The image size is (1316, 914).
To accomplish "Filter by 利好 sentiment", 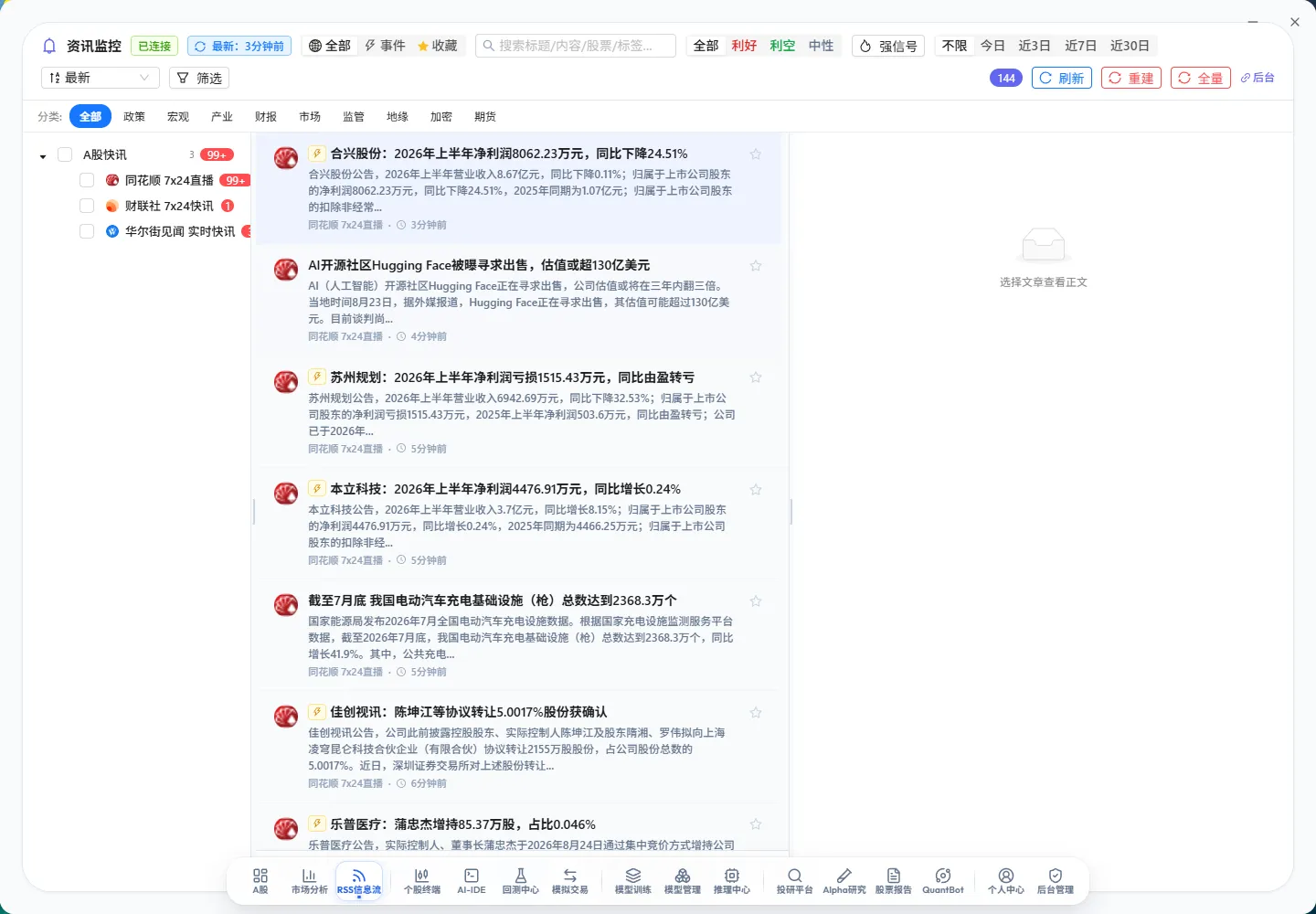I will (x=744, y=46).
